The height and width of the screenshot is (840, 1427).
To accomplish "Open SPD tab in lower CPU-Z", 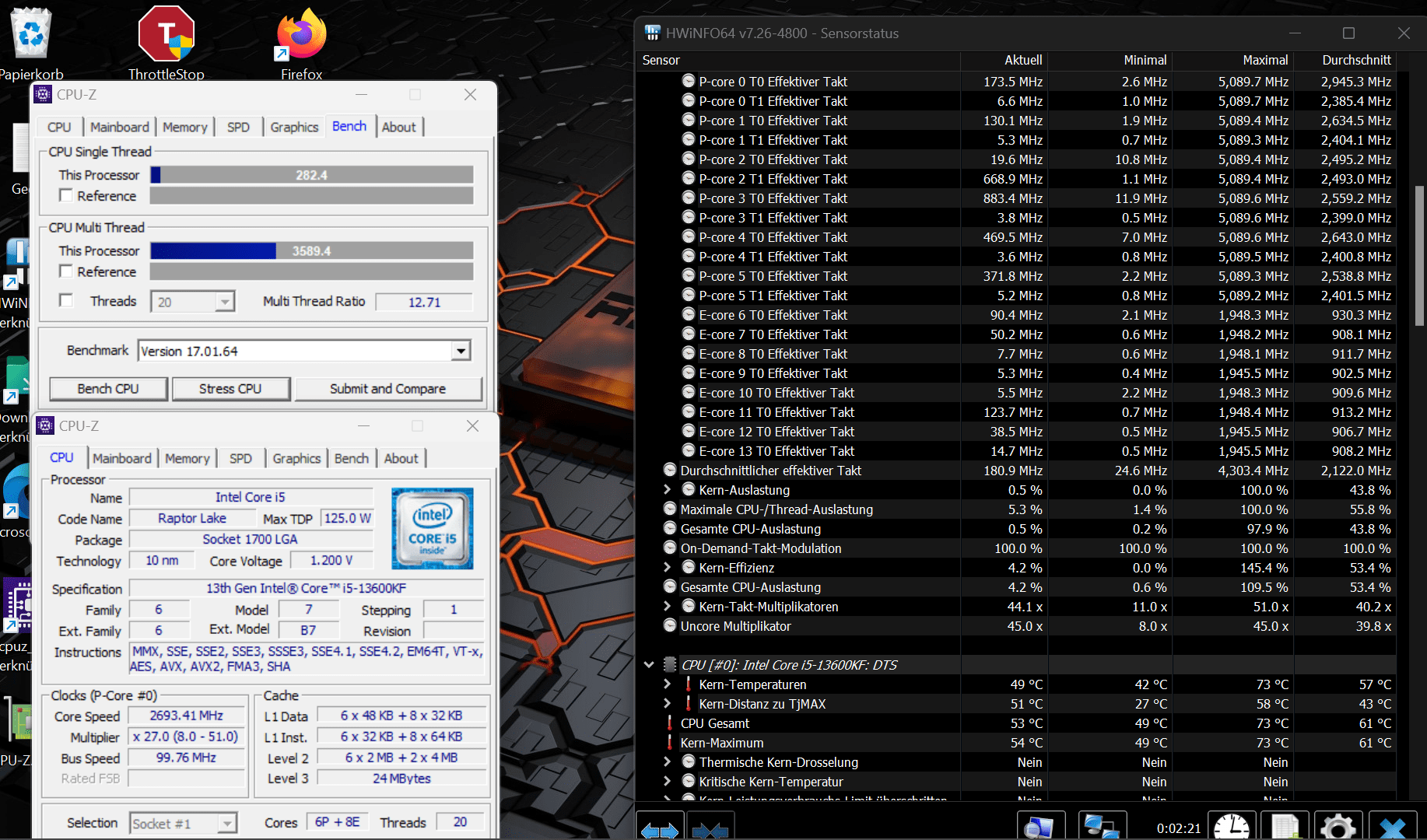I will (x=240, y=458).
